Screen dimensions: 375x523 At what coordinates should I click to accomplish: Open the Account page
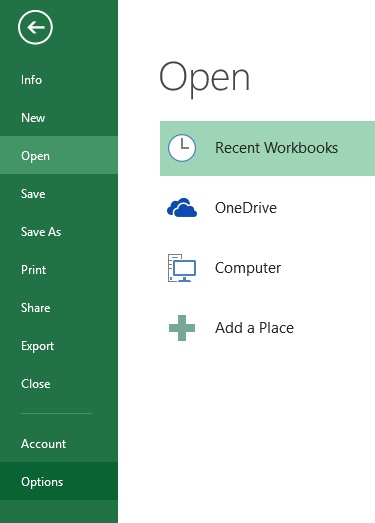[59, 444]
